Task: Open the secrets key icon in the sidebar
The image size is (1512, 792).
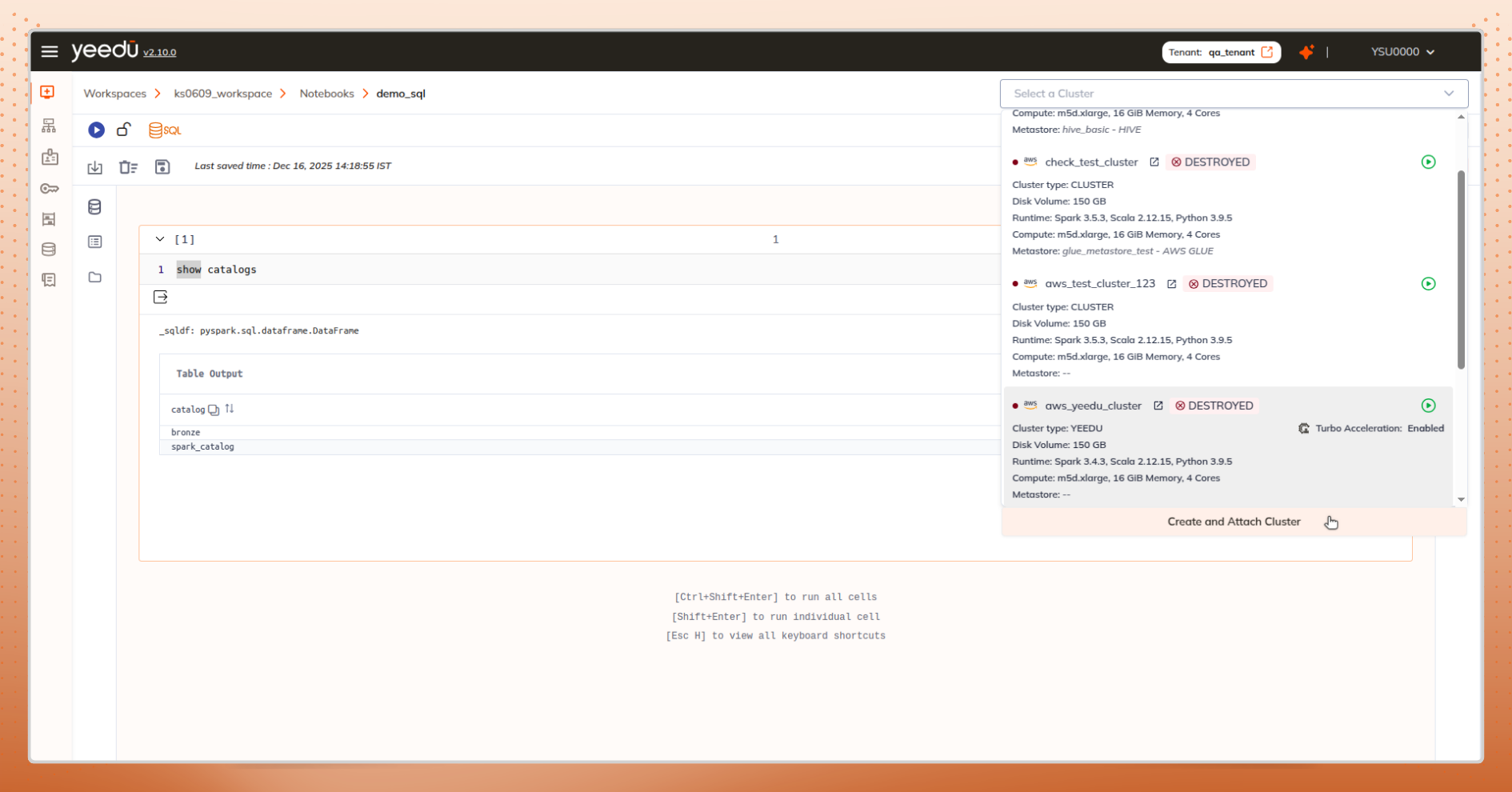Action: click(49, 188)
